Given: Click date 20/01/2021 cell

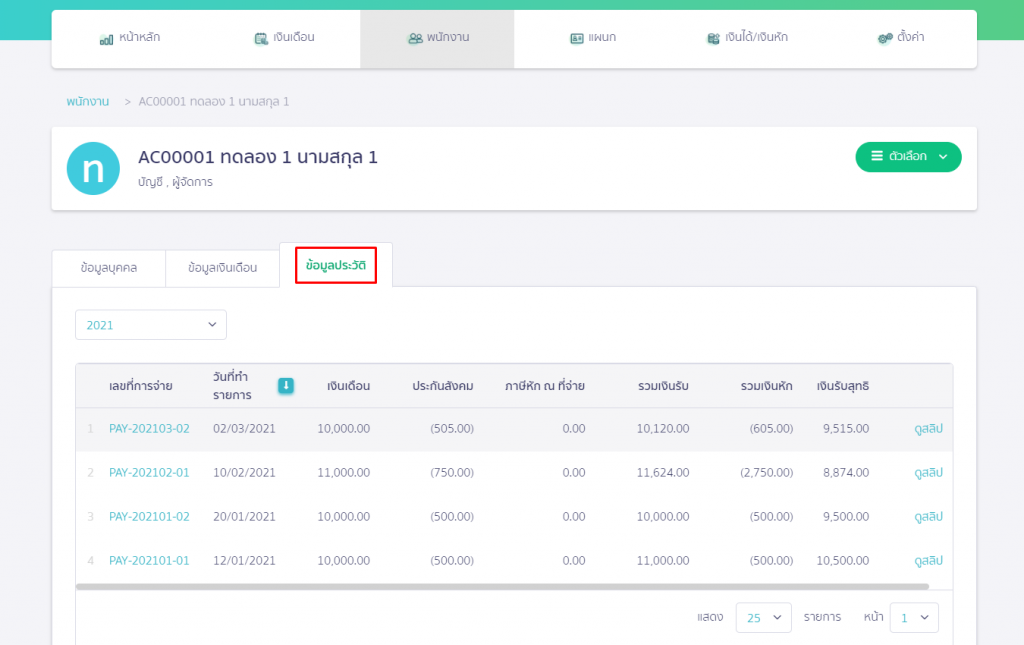Looking at the screenshot, I should click(244, 516).
